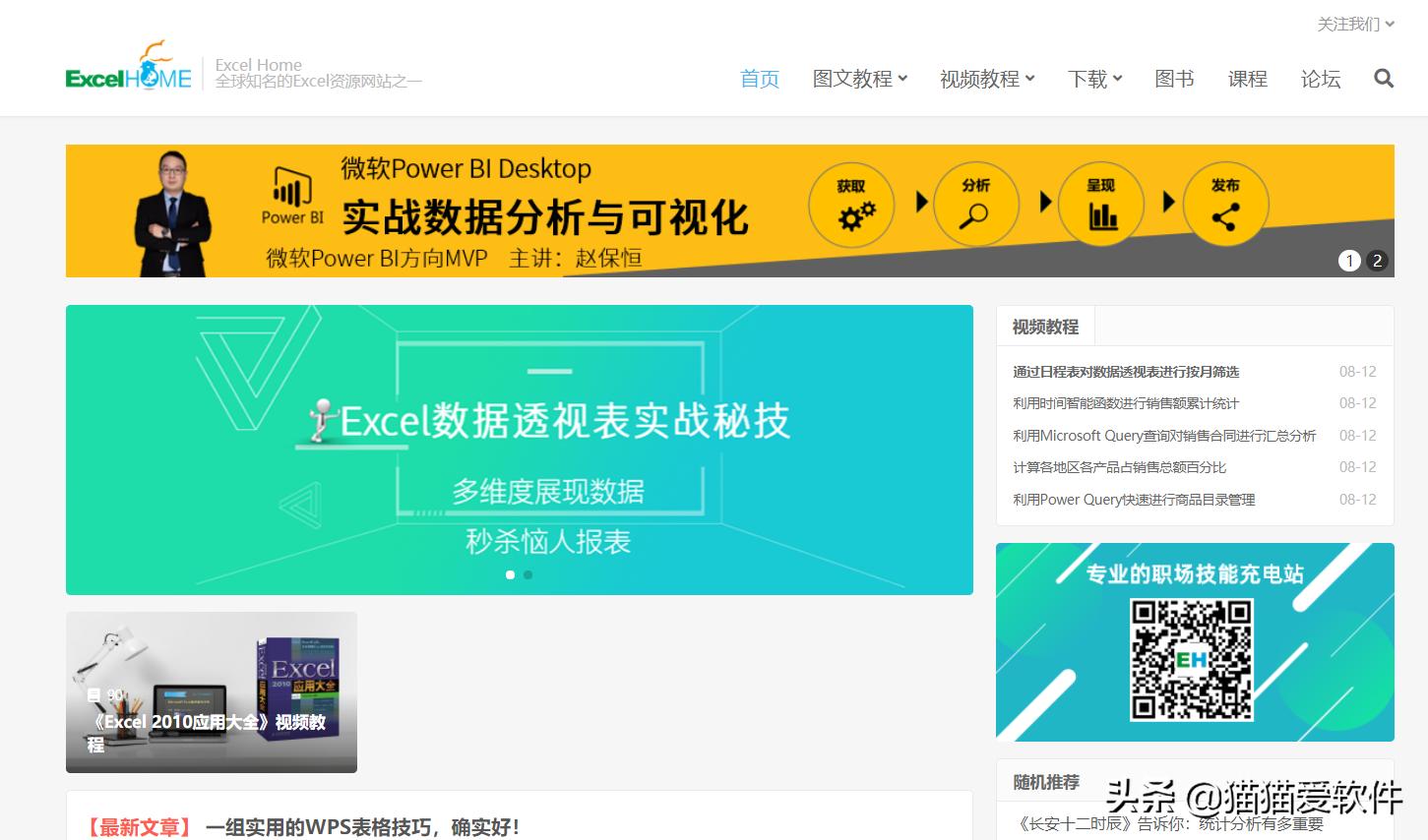This screenshot has height=840, width=1428.
Task: Expand the 图文教程 dropdown
Action: 854,79
